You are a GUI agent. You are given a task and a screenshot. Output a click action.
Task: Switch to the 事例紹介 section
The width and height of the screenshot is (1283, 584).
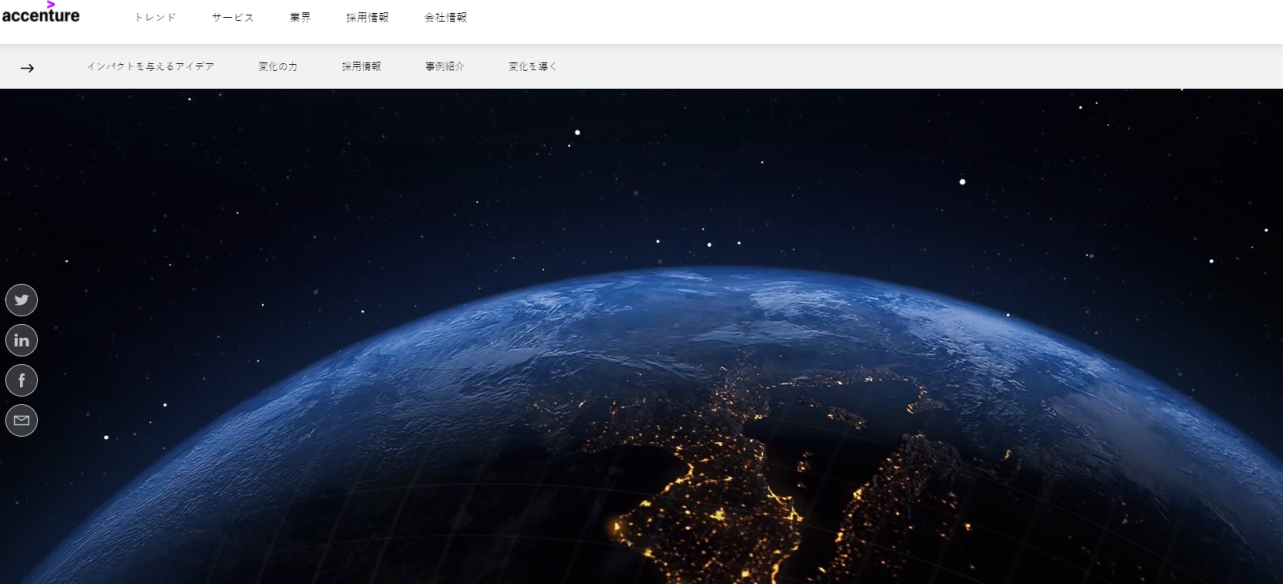click(x=444, y=67)
